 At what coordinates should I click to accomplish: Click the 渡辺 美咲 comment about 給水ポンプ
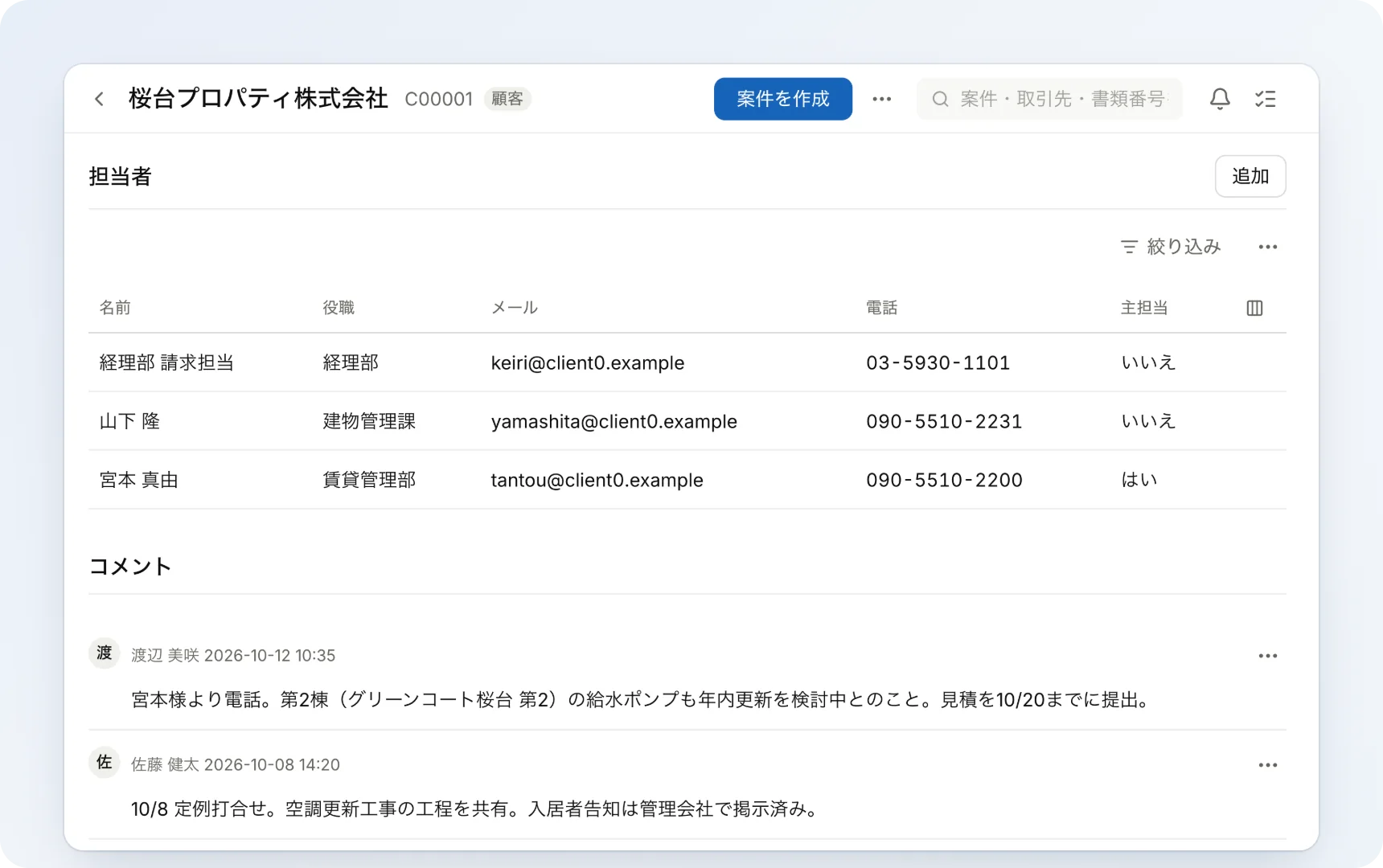tap(642, 700)
